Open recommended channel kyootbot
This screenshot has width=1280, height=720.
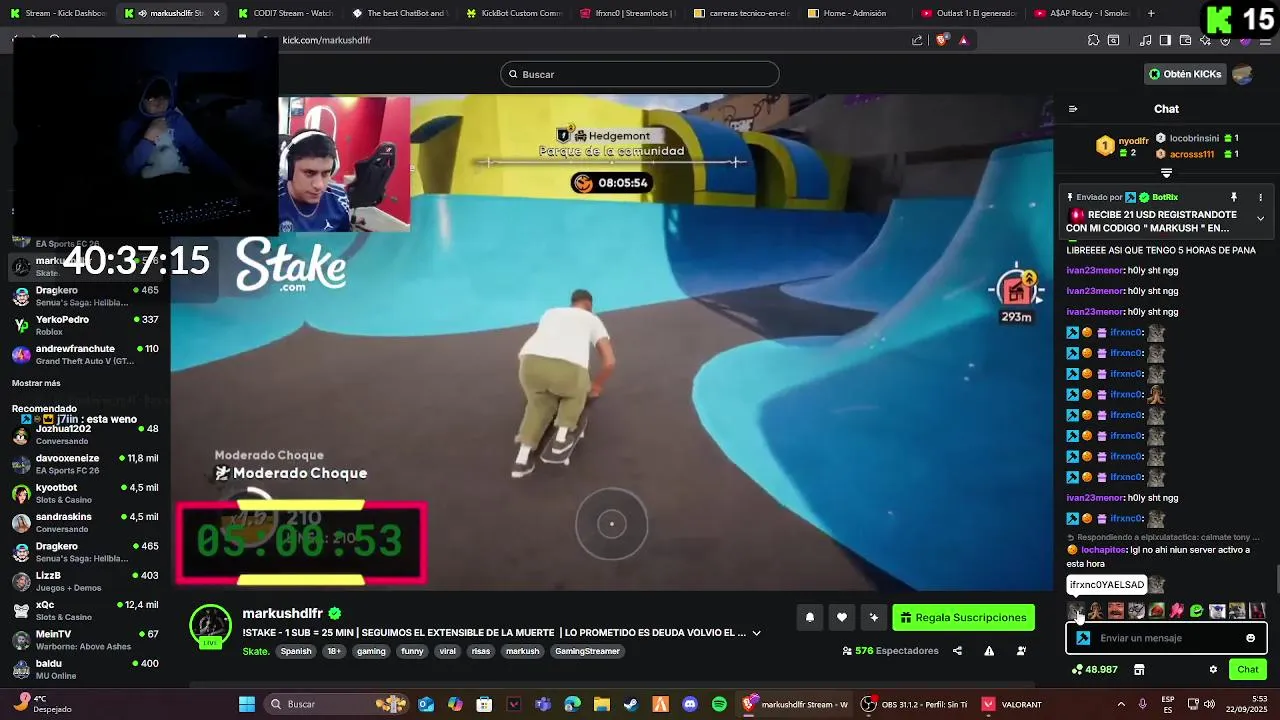pyautogui.click(x=85, y=494)
